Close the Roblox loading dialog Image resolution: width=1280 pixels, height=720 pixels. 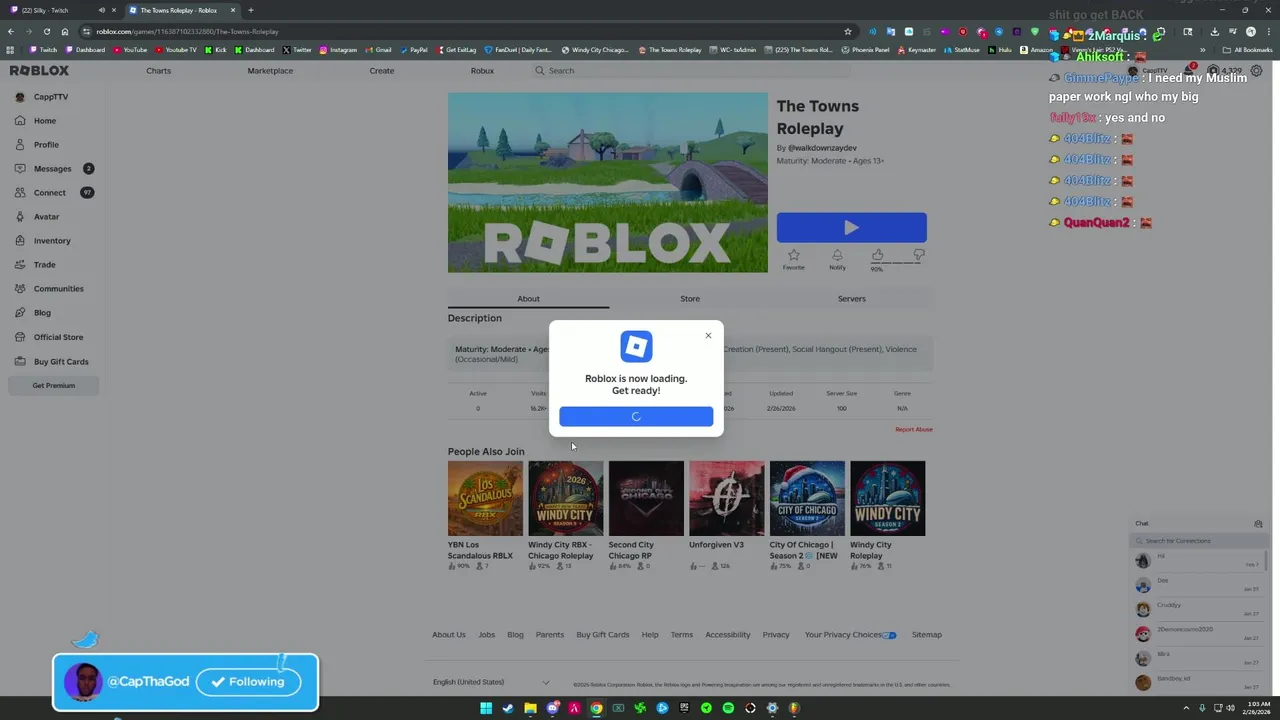pos(708,335)
